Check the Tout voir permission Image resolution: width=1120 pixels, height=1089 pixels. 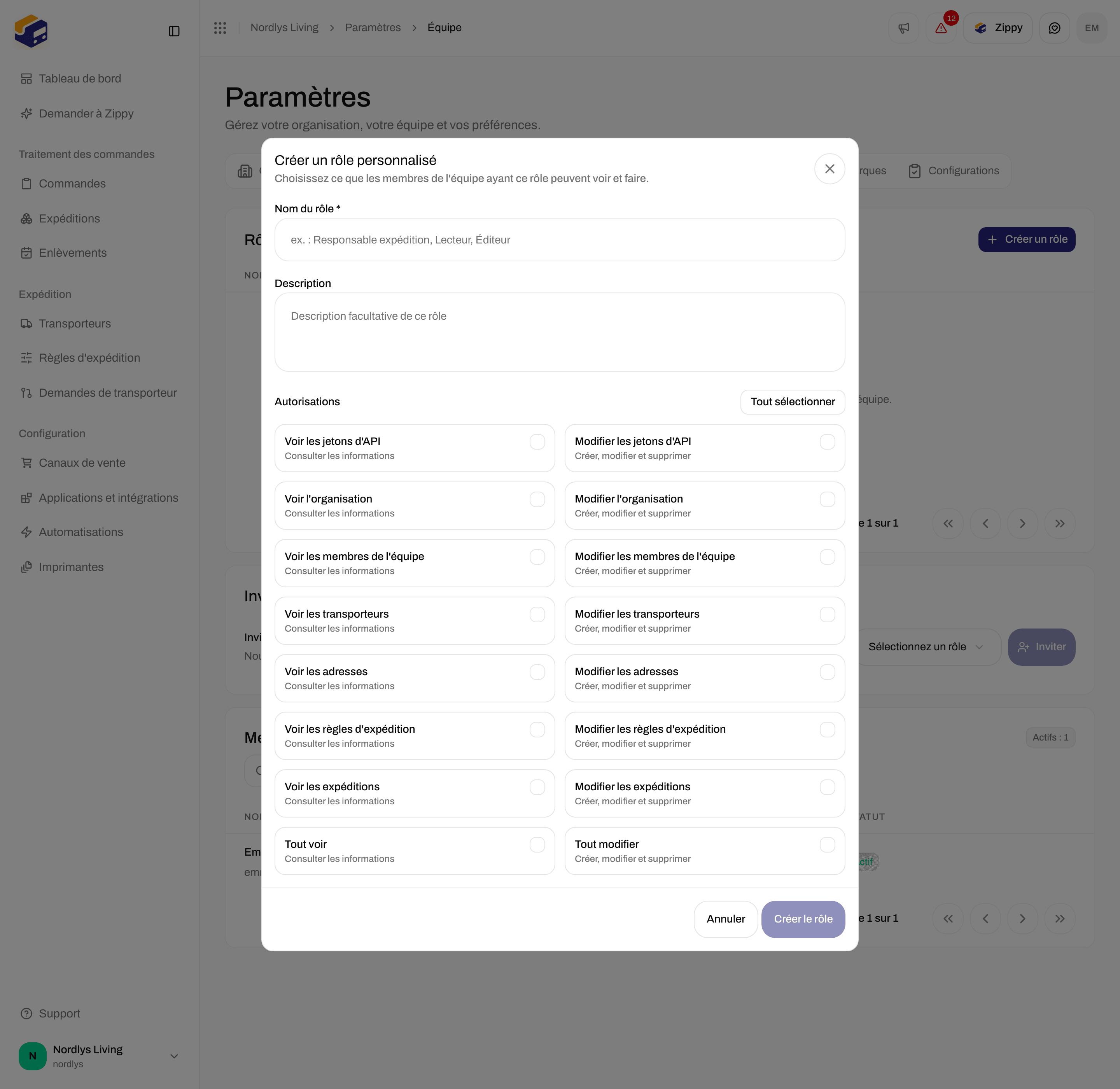point(537,845)
